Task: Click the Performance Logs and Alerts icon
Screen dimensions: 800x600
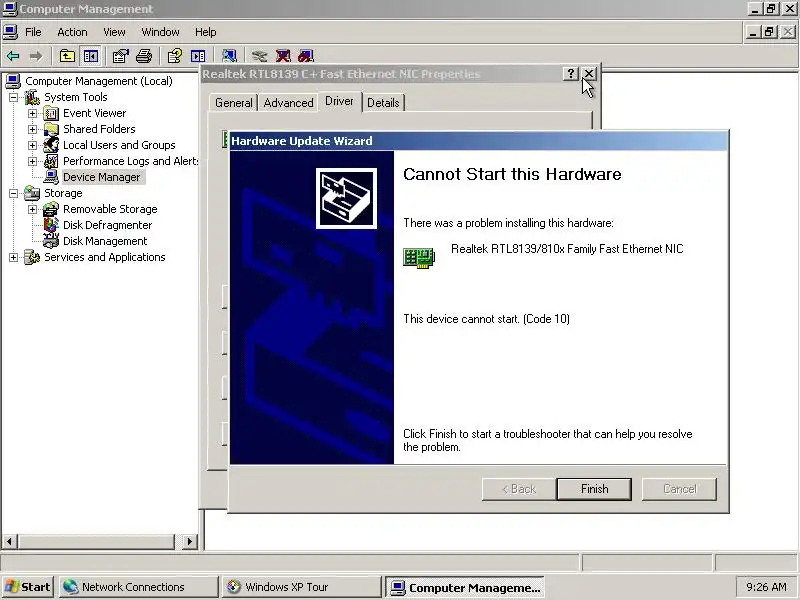Action: [51, 161]
